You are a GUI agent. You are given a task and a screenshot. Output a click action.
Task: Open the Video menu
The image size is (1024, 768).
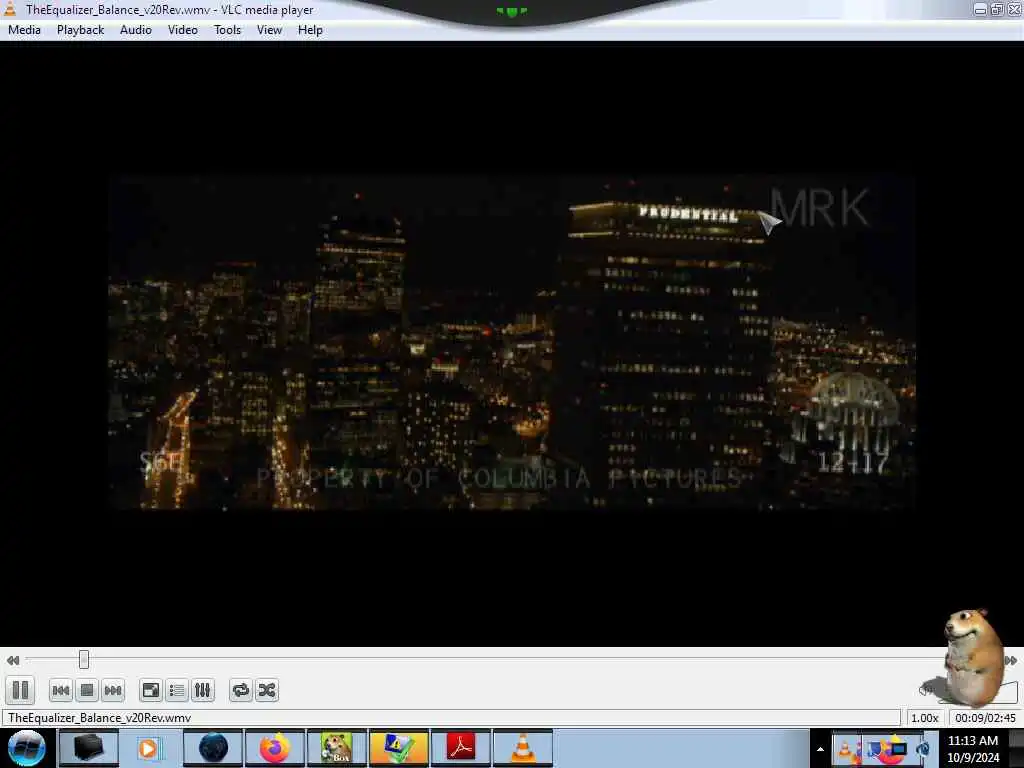(183, 30)
